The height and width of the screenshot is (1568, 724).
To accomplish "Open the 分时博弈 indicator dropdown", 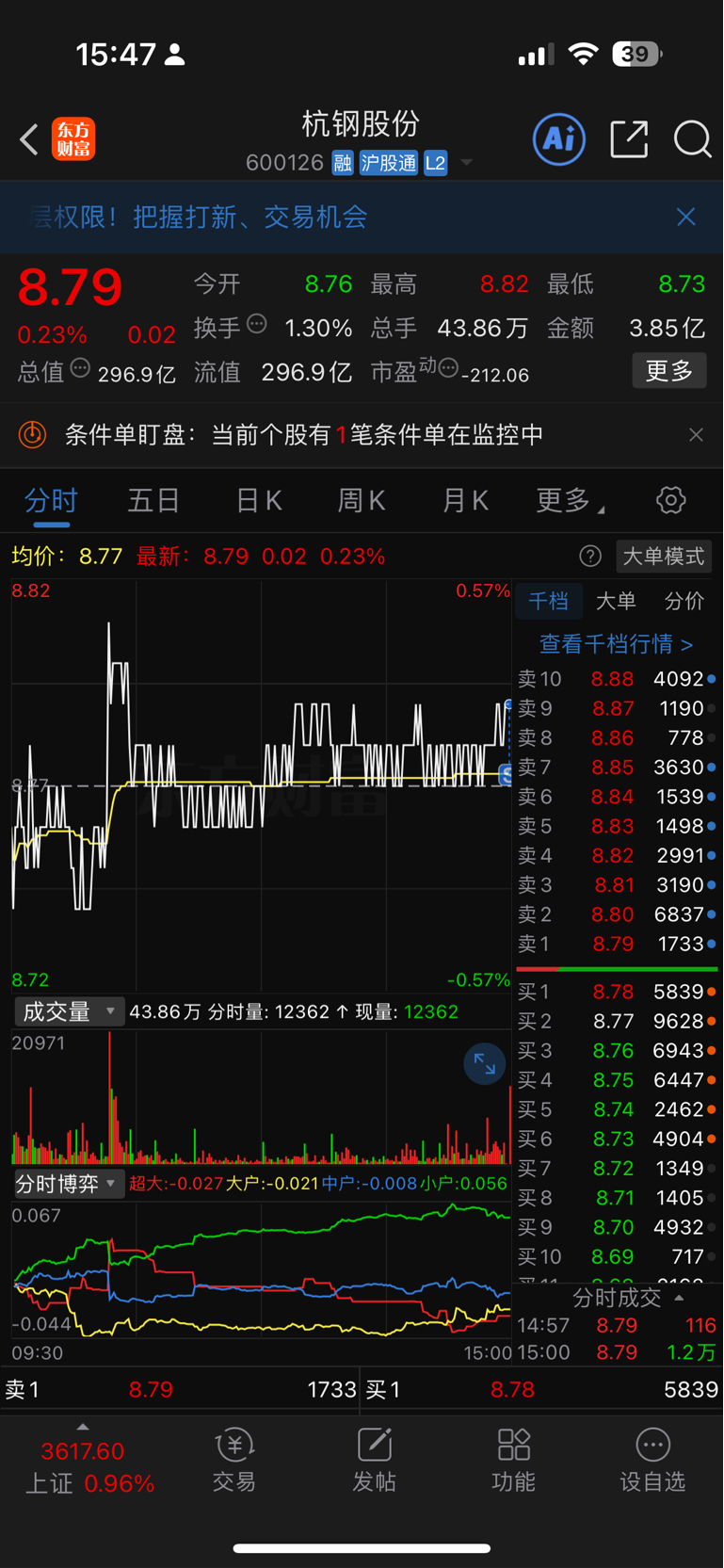I will pyautogui.click(x=69, y=1184).
